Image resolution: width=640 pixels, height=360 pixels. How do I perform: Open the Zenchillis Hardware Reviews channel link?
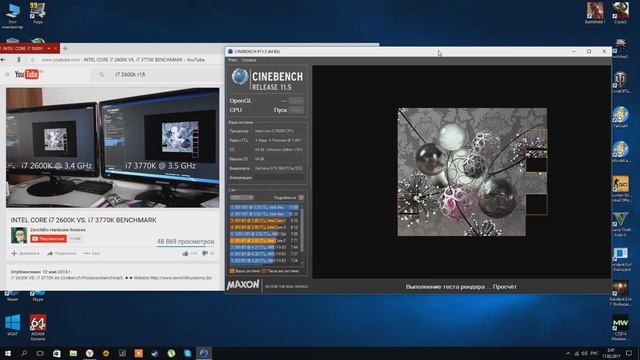click(x=58, y=230)
